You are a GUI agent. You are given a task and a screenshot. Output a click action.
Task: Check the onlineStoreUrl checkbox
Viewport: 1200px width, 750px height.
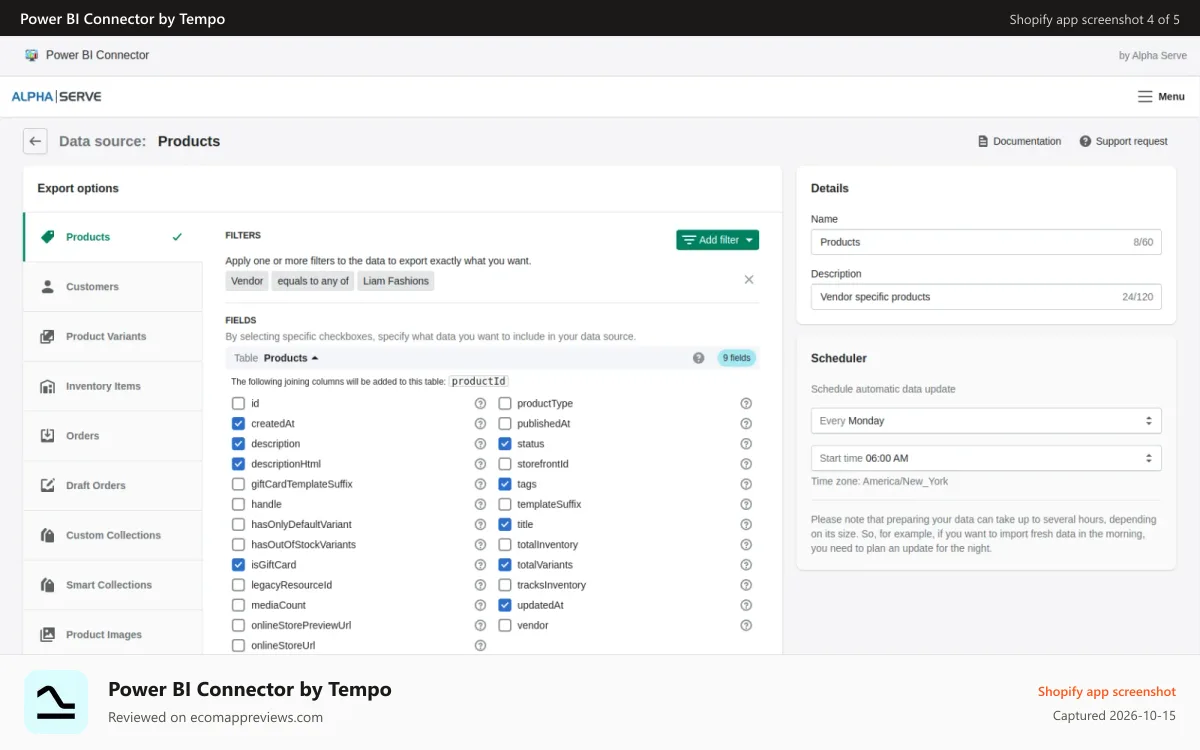238,646
